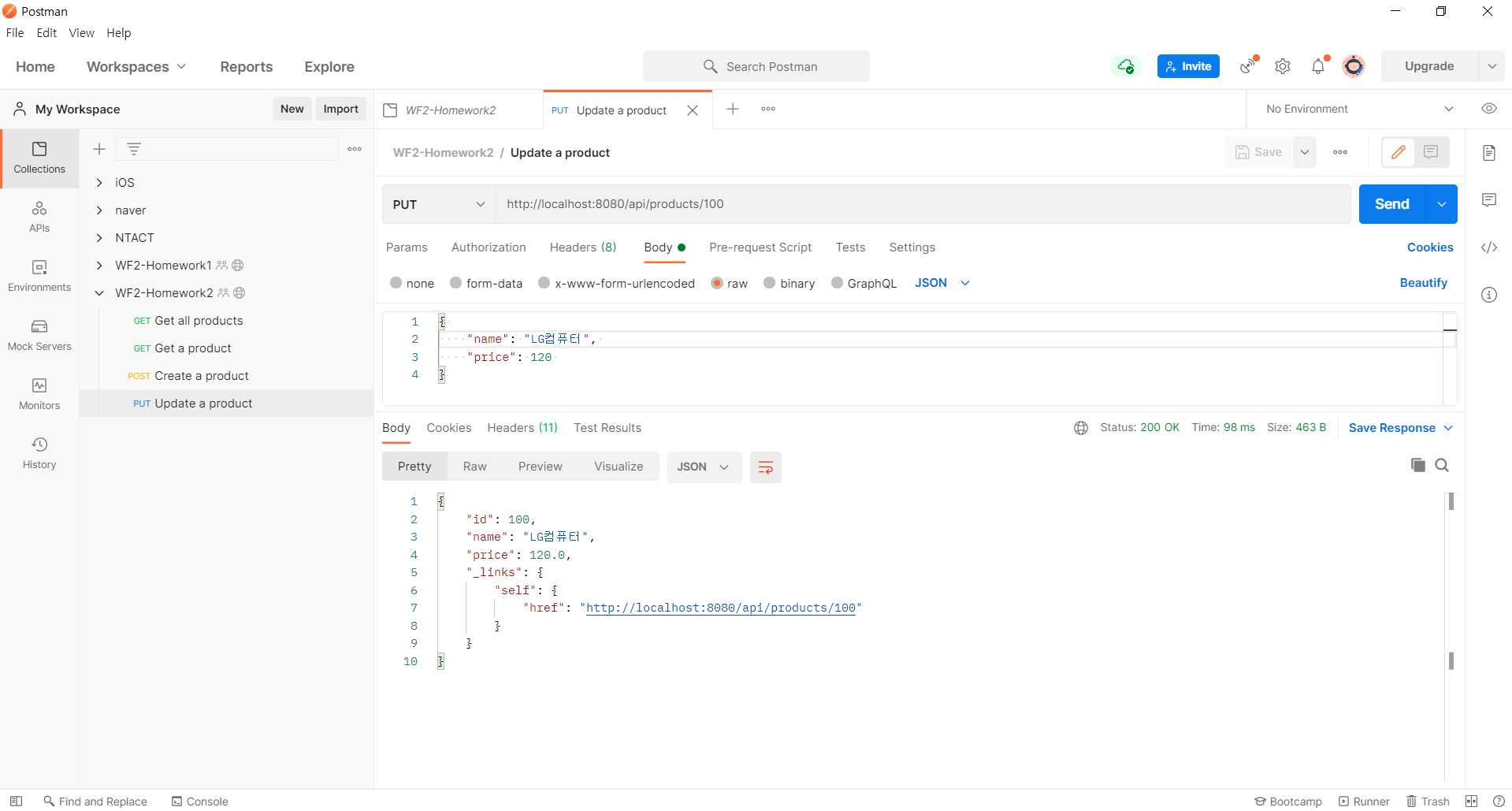The width and height of the screenshot is (1512, 811).
Task: Click Beautify to format body
Action: [x=1423, y=283]
